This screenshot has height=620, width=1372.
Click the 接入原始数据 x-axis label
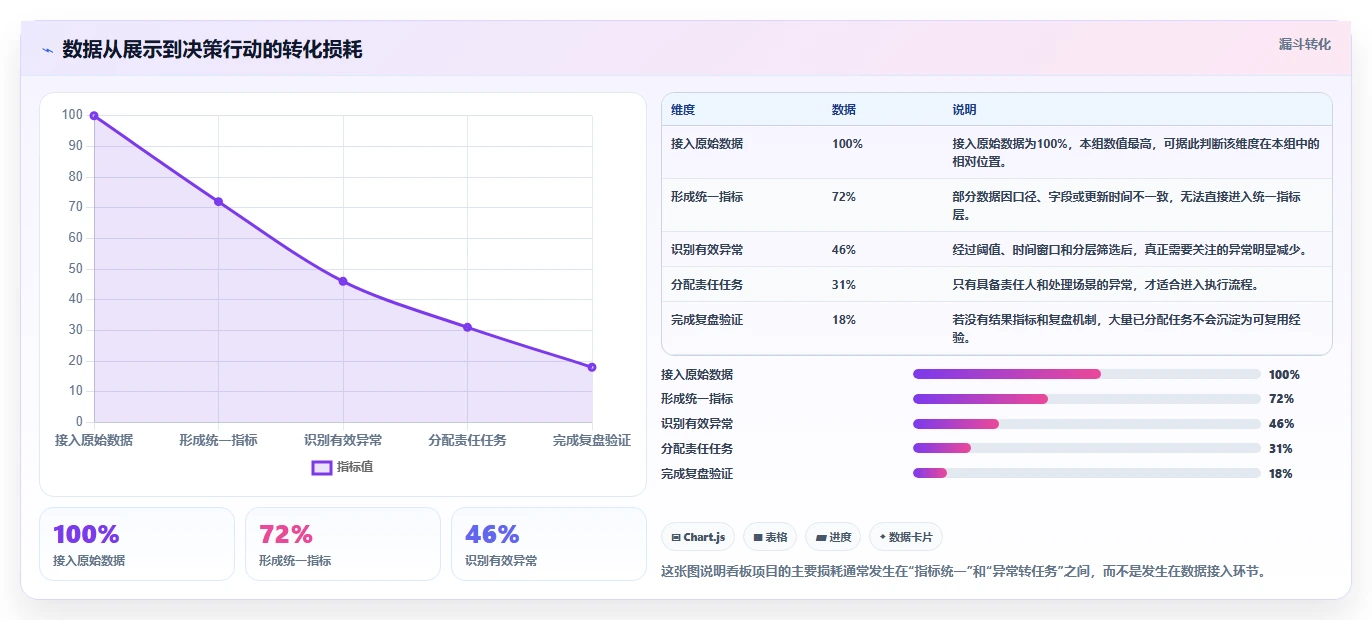pos(94,440)
